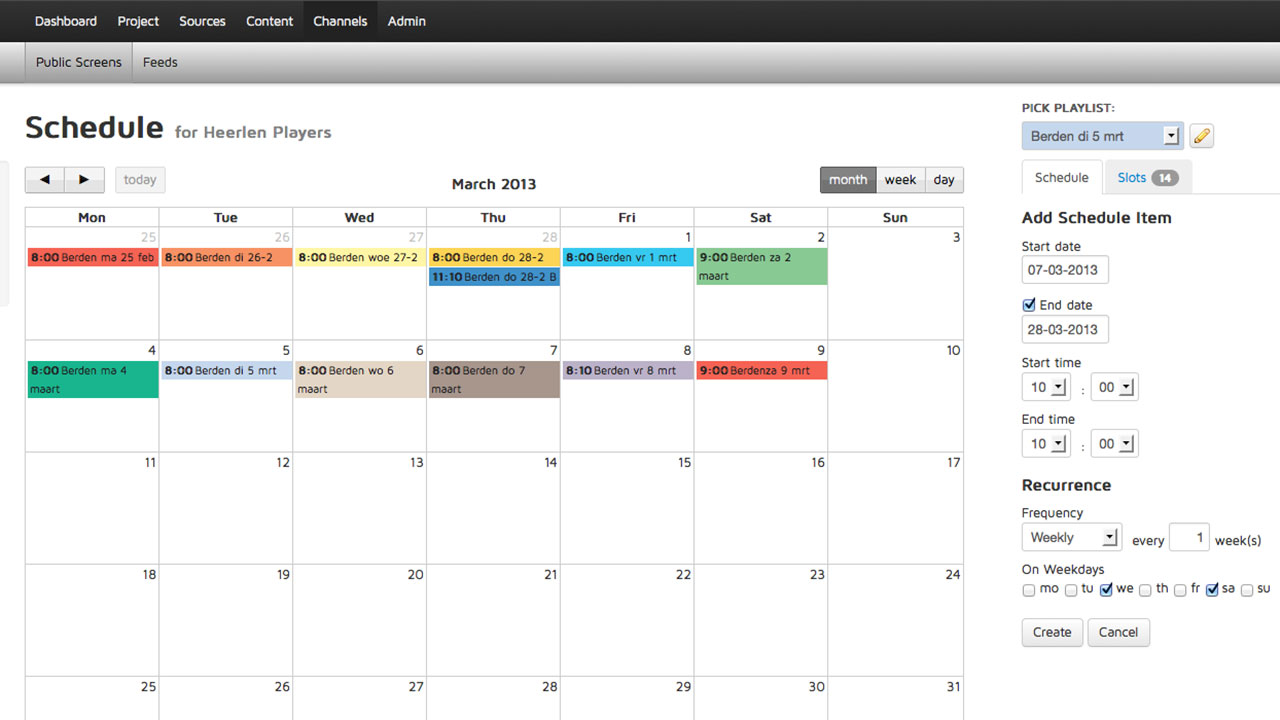Open the Sources menu in top navigation

(x=202, y=21)
